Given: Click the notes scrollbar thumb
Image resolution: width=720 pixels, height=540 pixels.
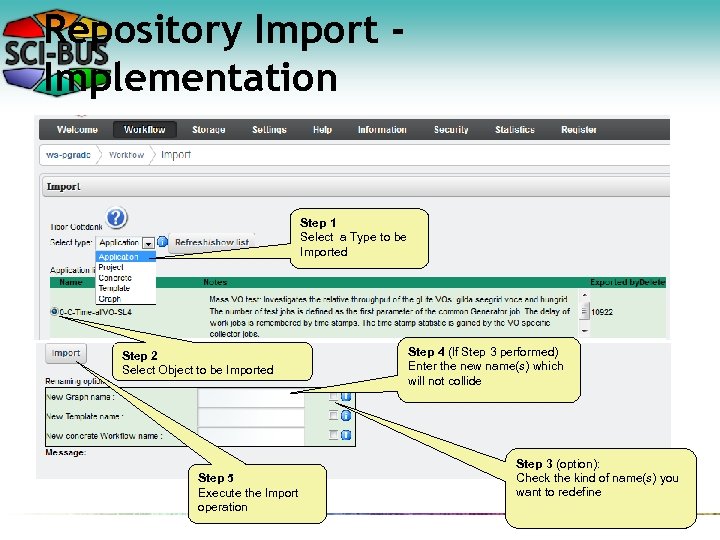Looking at the screenshot, I should point(584,311).
